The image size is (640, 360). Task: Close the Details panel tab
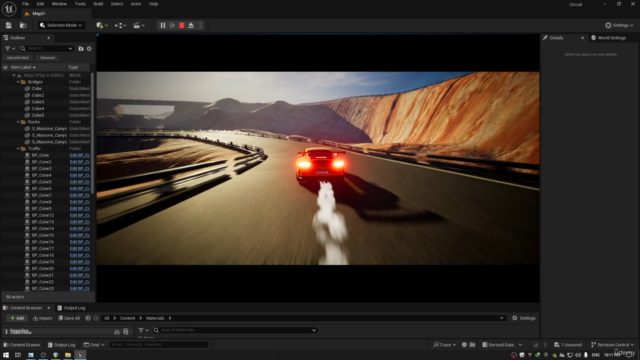(582, 38)
